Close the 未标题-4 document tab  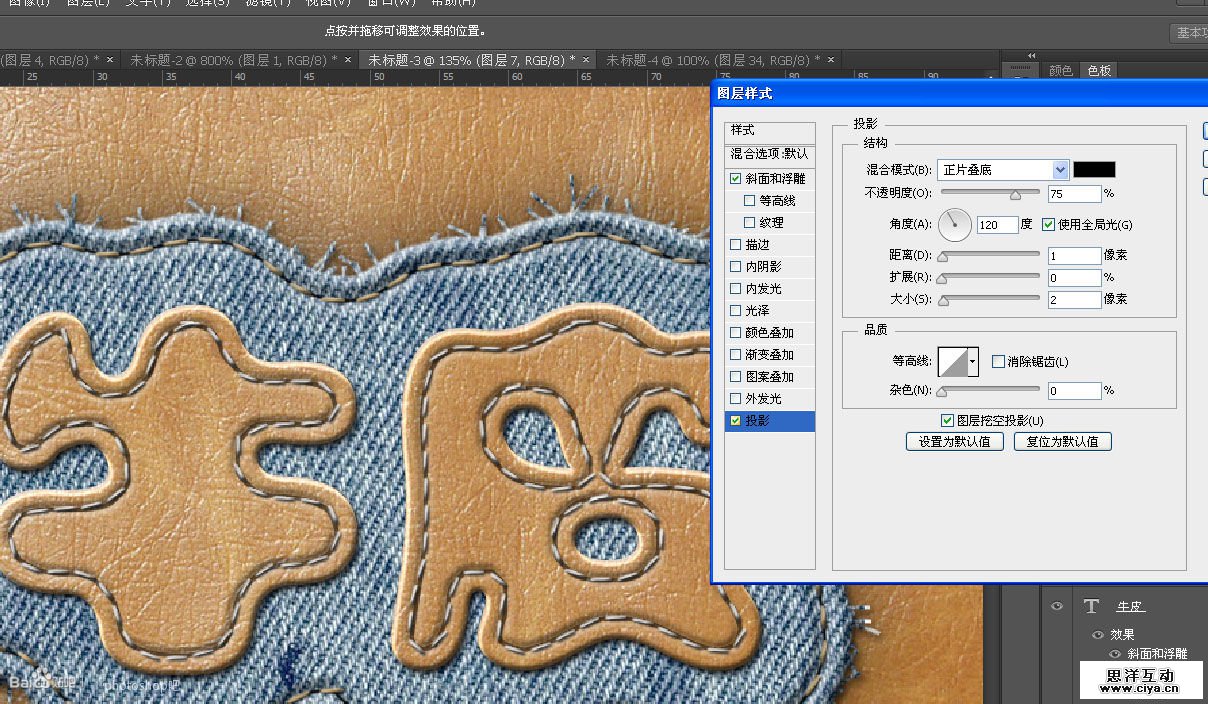click(831, 60)
